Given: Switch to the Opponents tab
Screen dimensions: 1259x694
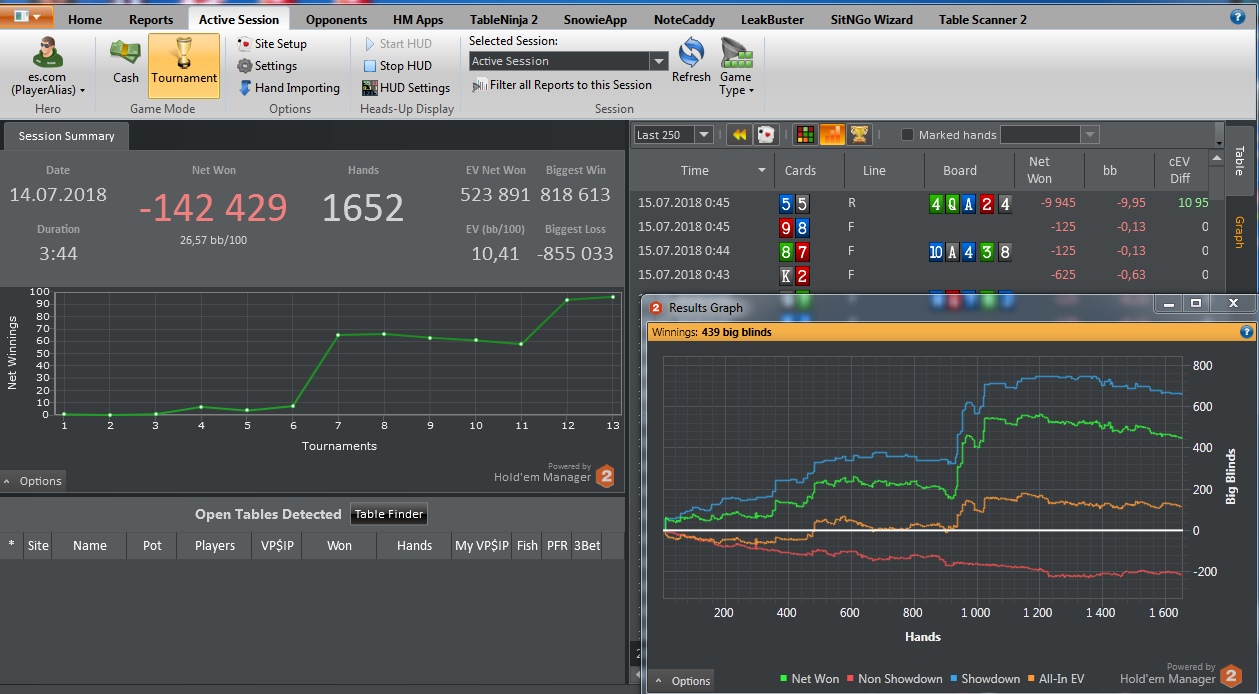Looking at the screenshot, I should (x=336, y=19).
